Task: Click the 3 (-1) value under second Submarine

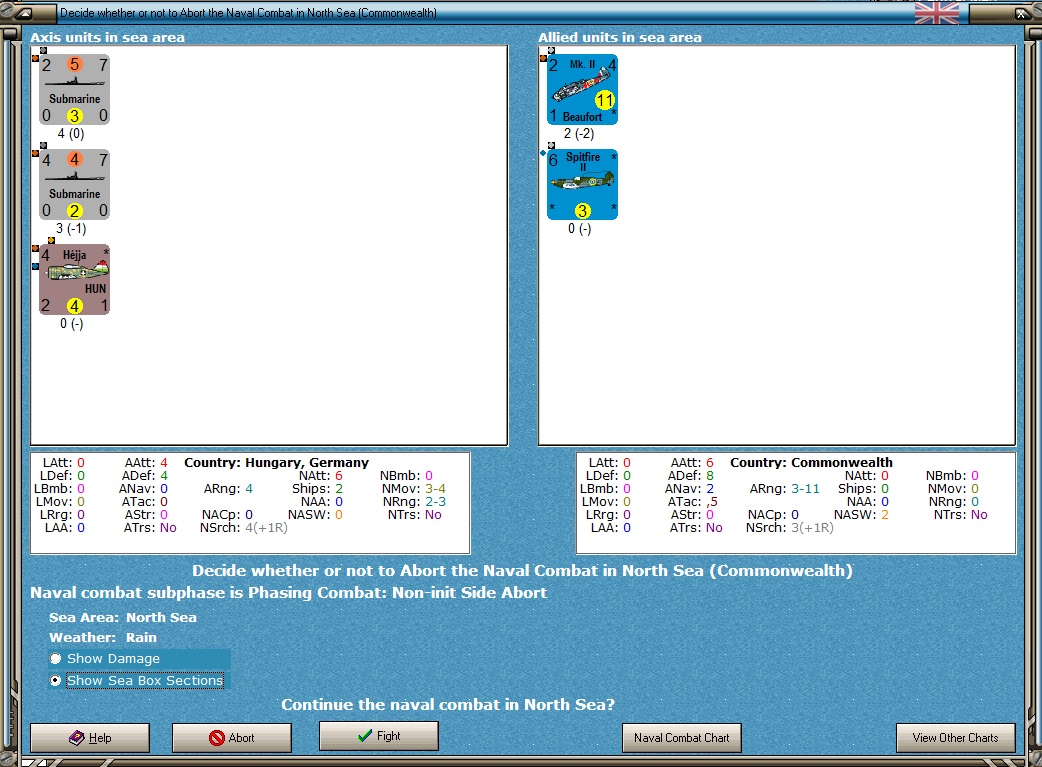Action: (71, 229)
